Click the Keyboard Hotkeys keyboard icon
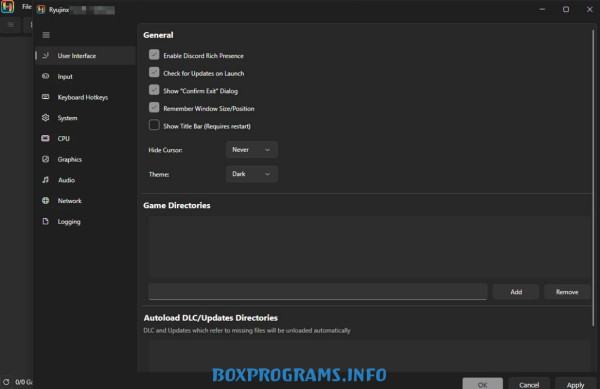 [46, 97]
